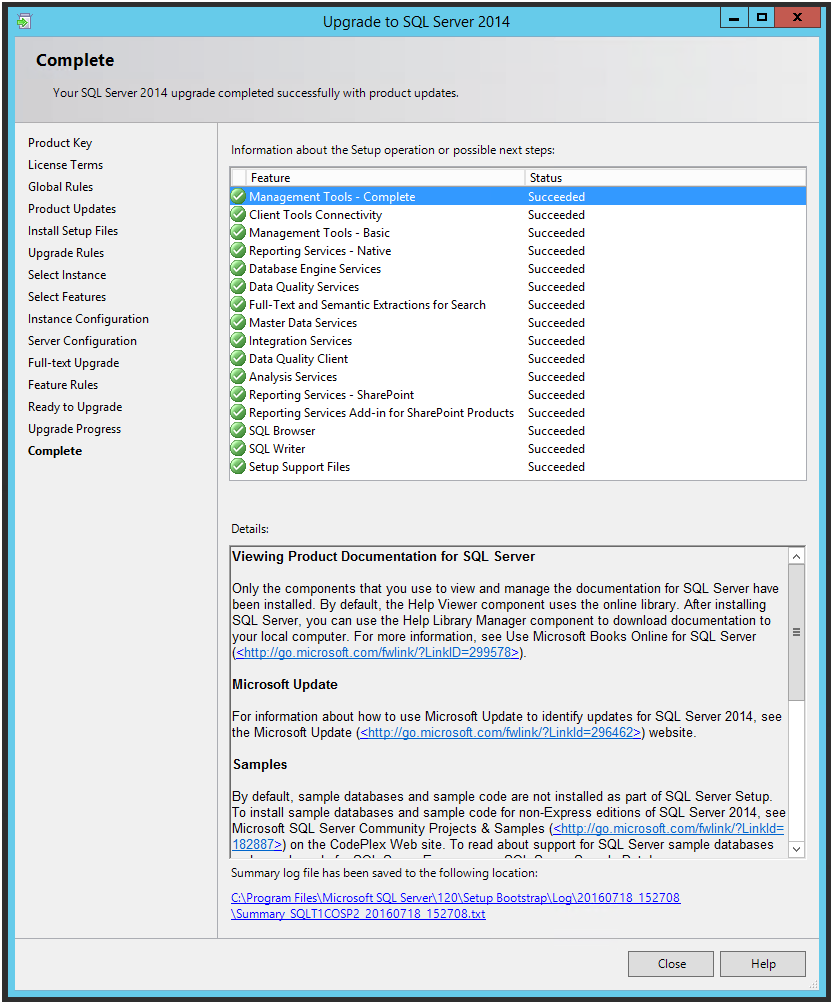Click green check icon beside SQL Browser
This screenshot has height=1004, width=833.
(x=238, y=430)
